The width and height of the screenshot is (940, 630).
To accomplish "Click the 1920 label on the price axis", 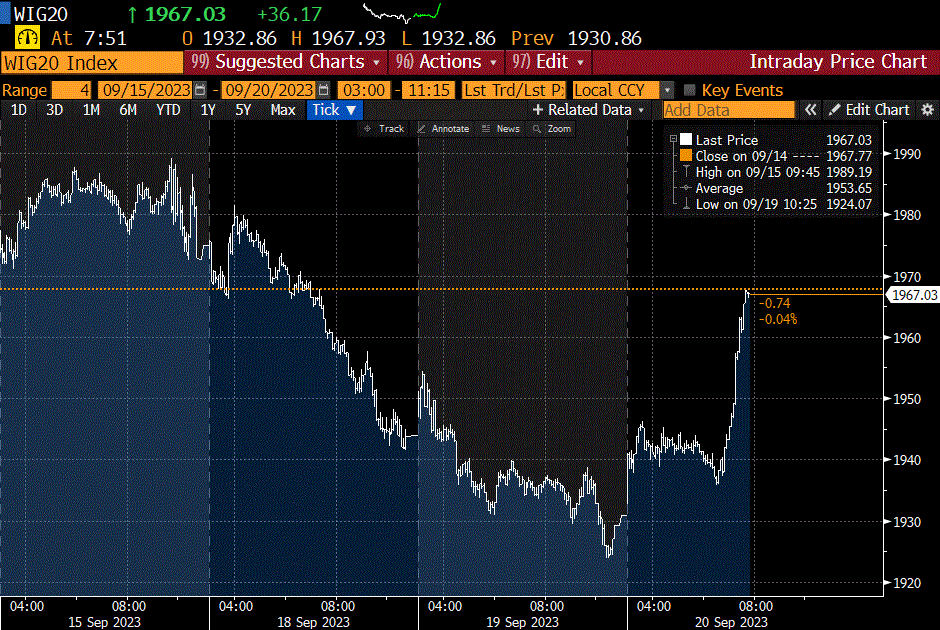I will (907, 583).
